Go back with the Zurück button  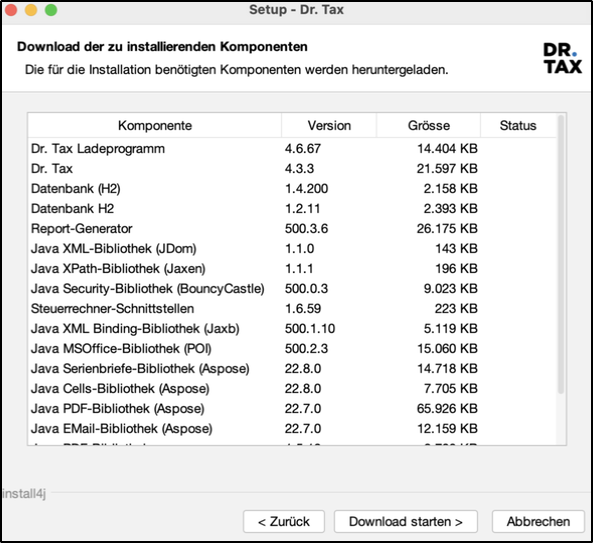coord(284,521)
